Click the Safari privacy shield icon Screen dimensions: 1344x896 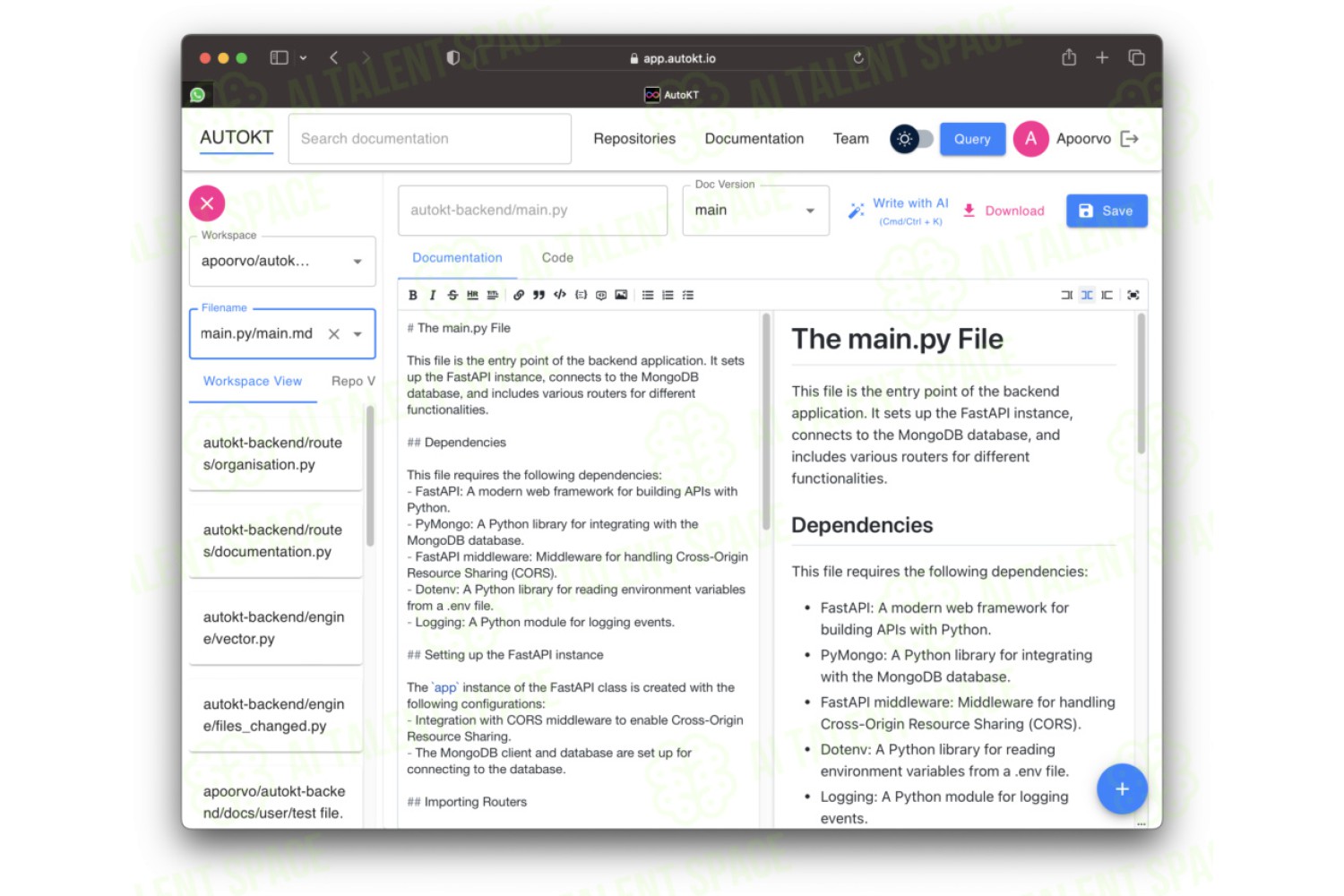coord(453,57)
